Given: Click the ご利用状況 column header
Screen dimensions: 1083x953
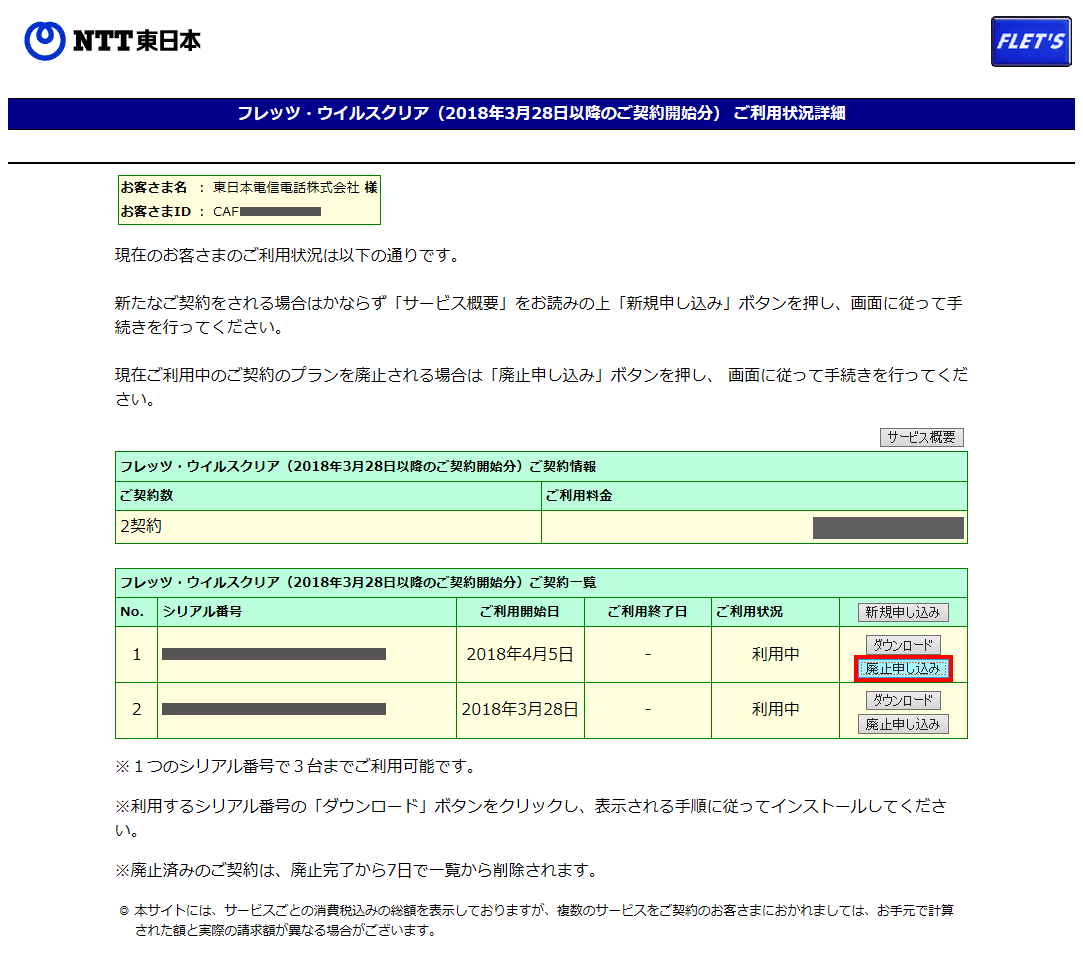Looking at the screenshot, I should pos(749,611).
